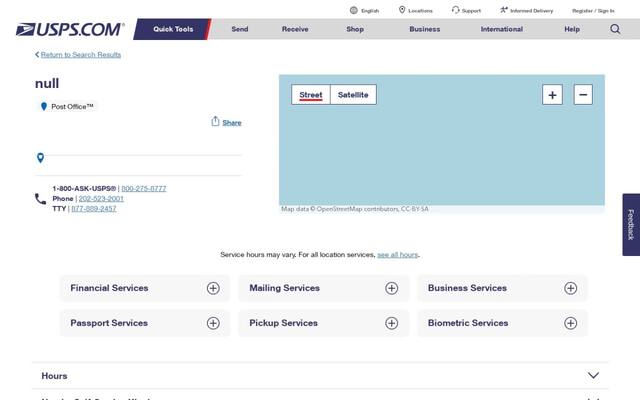Image resolution: width=640 pixels, height=400 pixels.
Task: Open the Receive menu
Action: 295,29
